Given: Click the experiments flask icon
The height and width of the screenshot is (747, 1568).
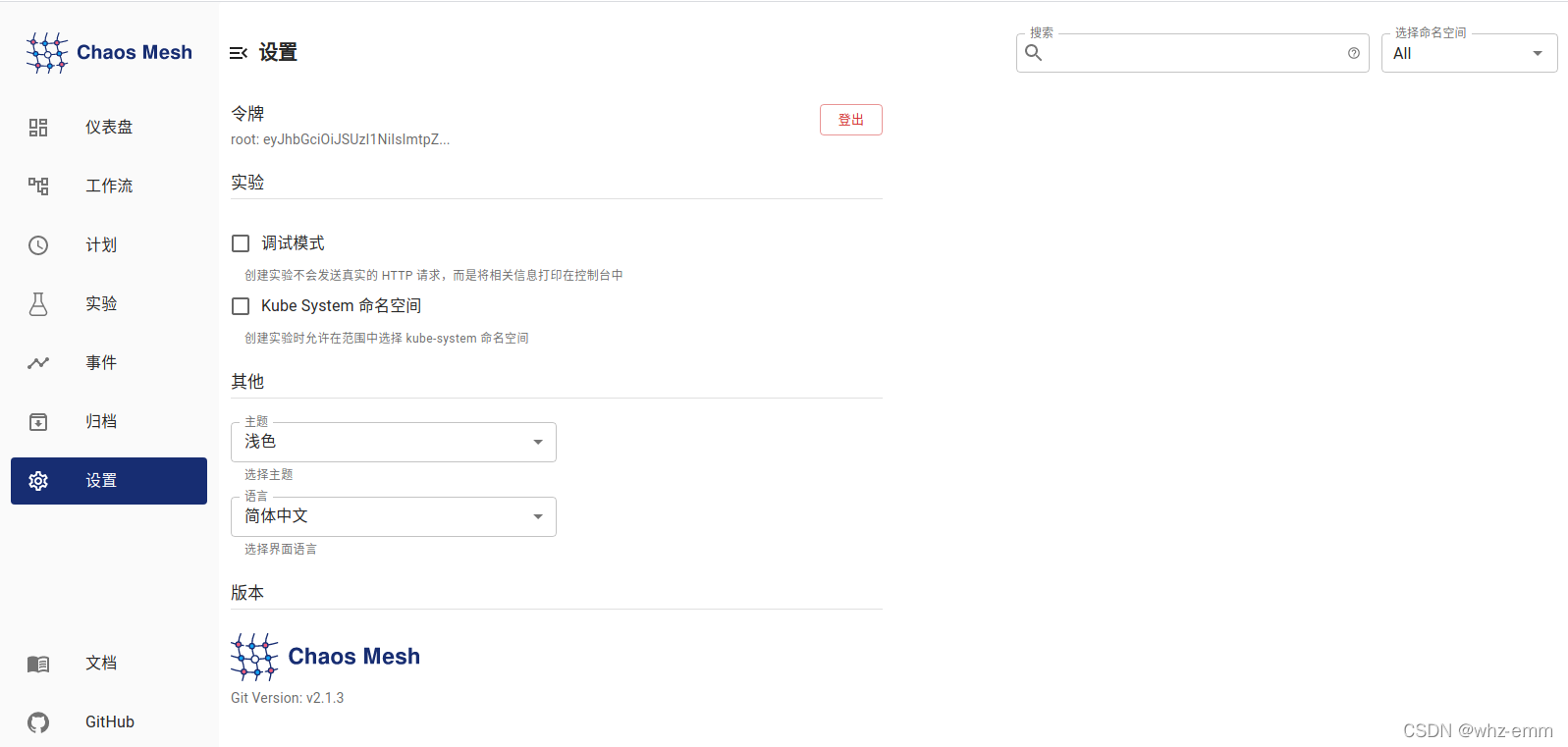Looking at the screenshot, I should click(x=38, y=304).
